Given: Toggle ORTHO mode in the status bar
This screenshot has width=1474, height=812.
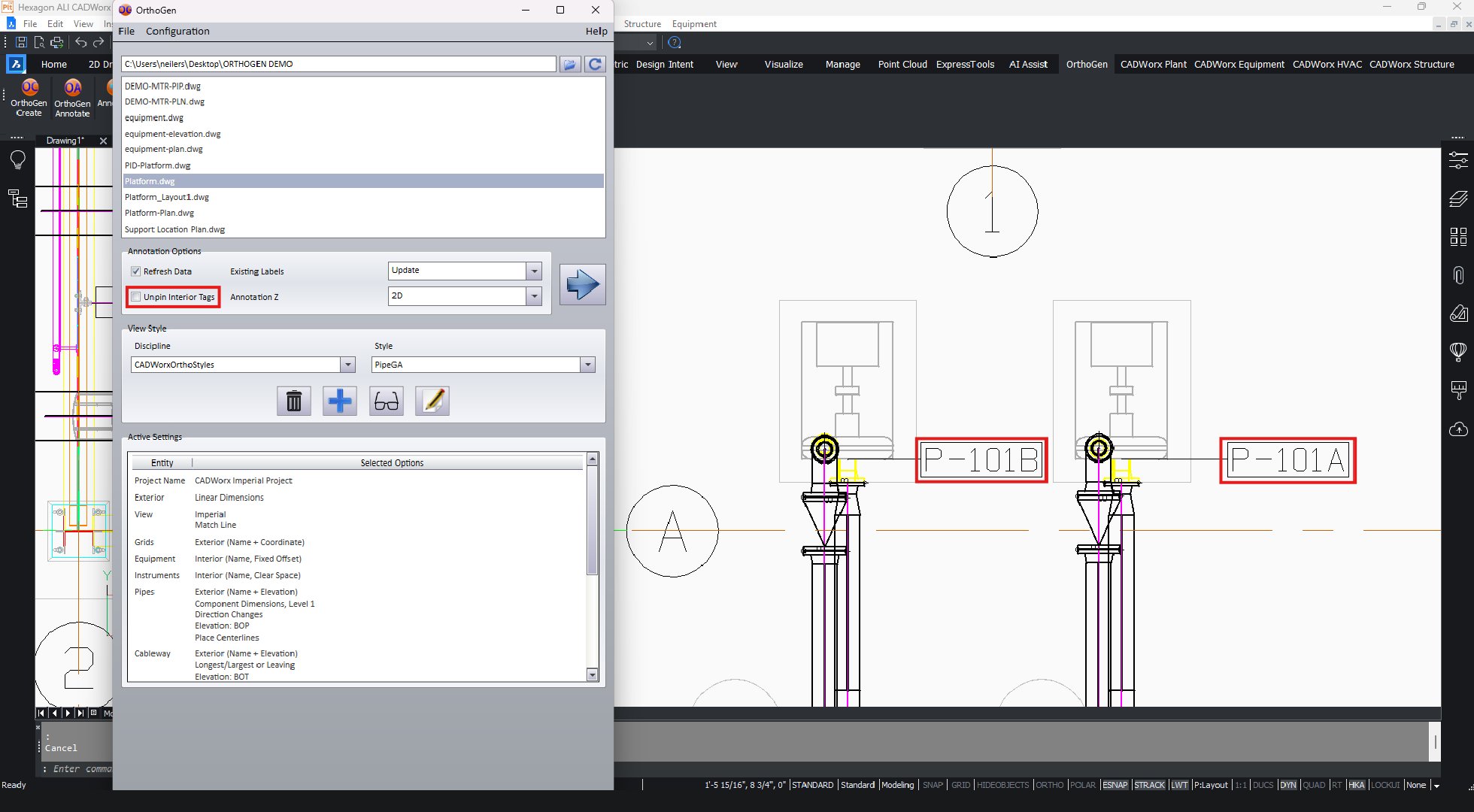Looking at the screenshot, I should (1049, 785).
